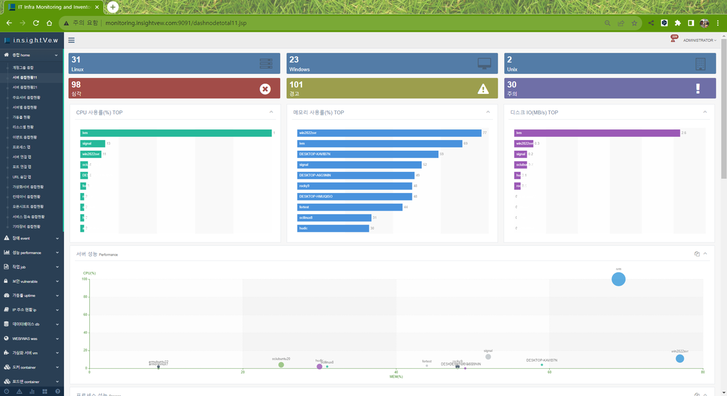Image resolution: width=727 pixels, height=396 pixels.
Task: Click the database icon of db menu
Action: (x=6, y=324)
